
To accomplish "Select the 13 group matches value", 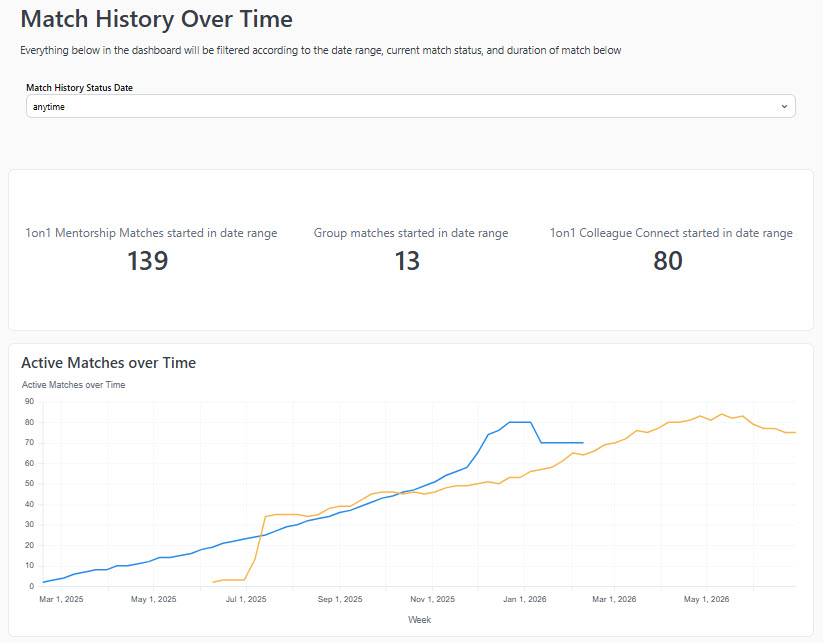I will point(407,261).
